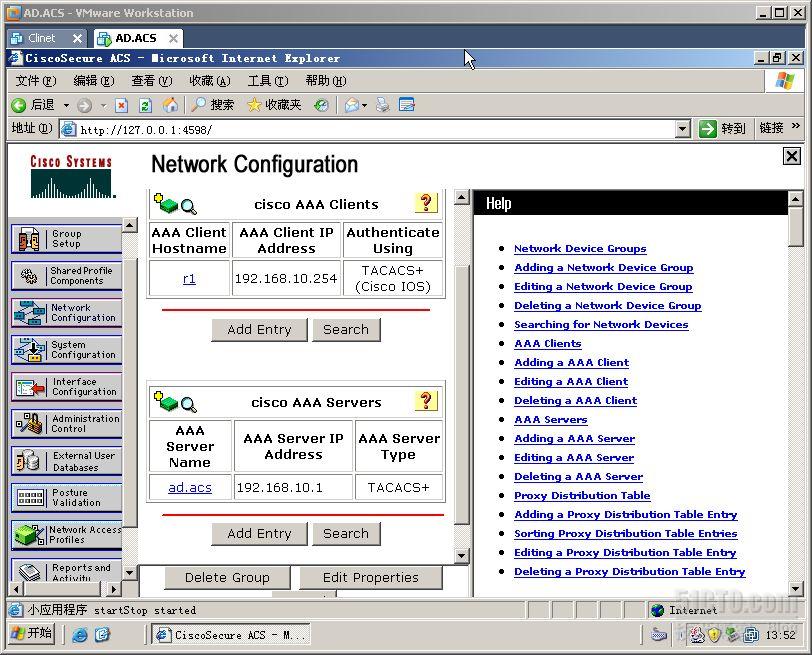
Task: Open Forward button history dropdown arrow
Action: (x=104, y=106)
